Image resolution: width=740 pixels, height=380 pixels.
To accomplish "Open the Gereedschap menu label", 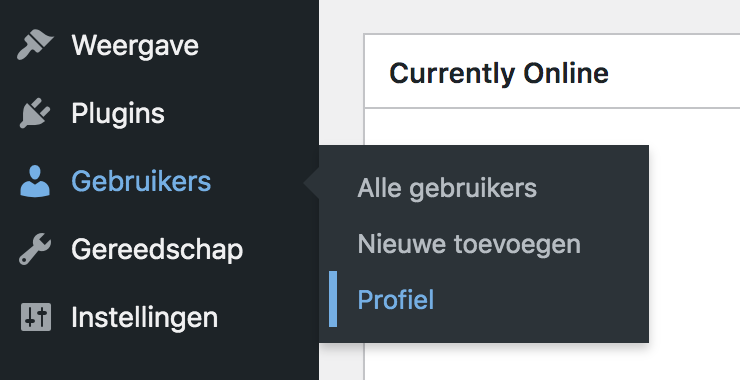I will (x=157, y=250).
